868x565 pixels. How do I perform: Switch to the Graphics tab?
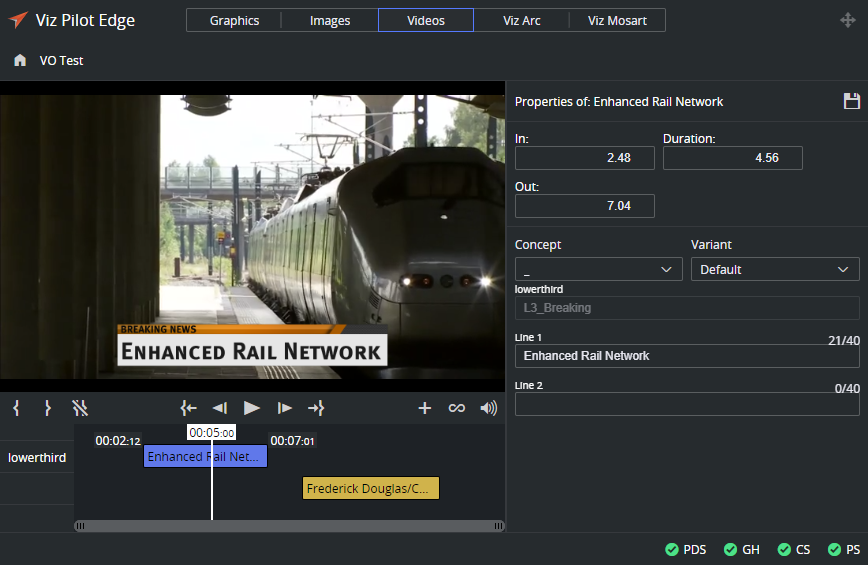pyautogui.click(x=234, y=21)
